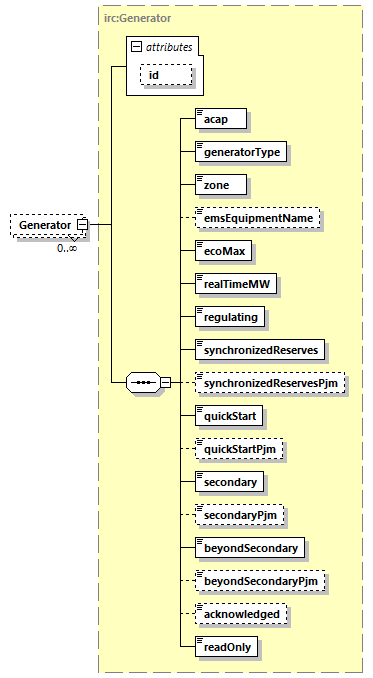Select the regulating element
This screenshot has height=678, width=373.
coord(230,317)
